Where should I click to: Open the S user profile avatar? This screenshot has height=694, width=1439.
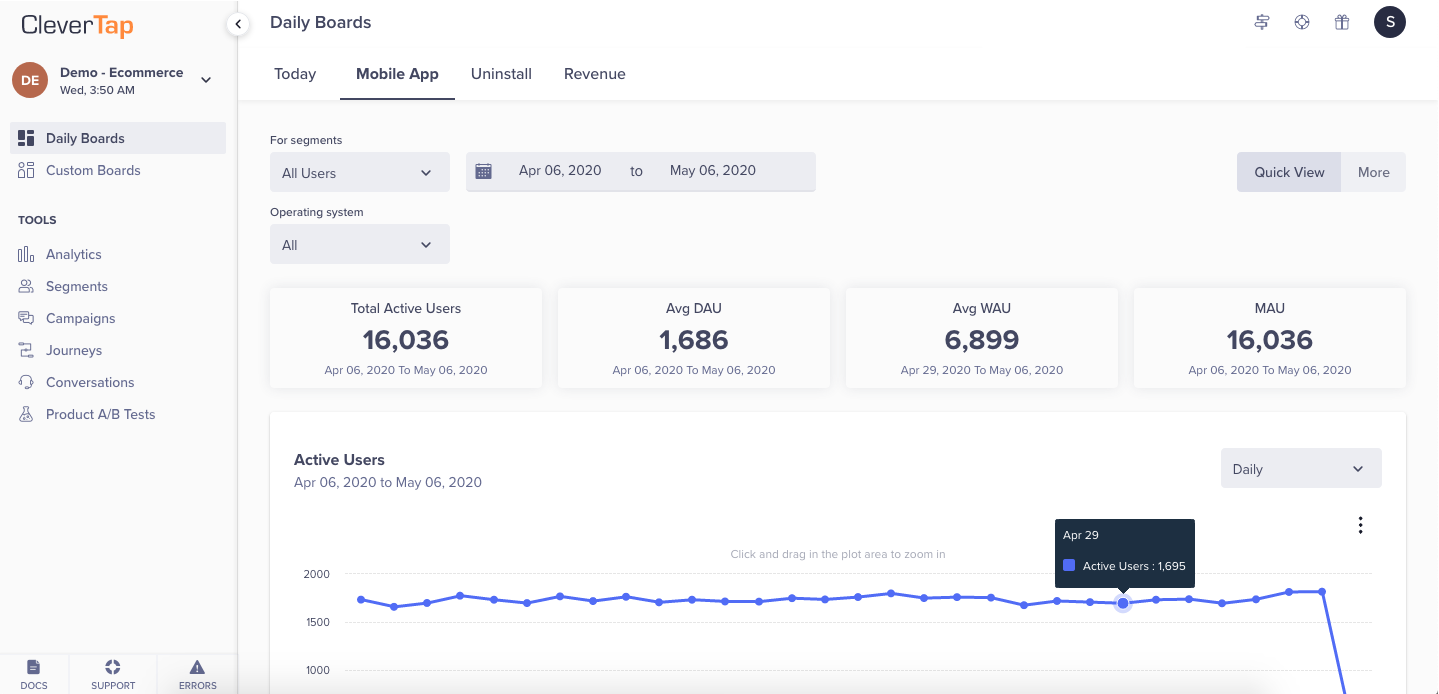(1390, 22)
